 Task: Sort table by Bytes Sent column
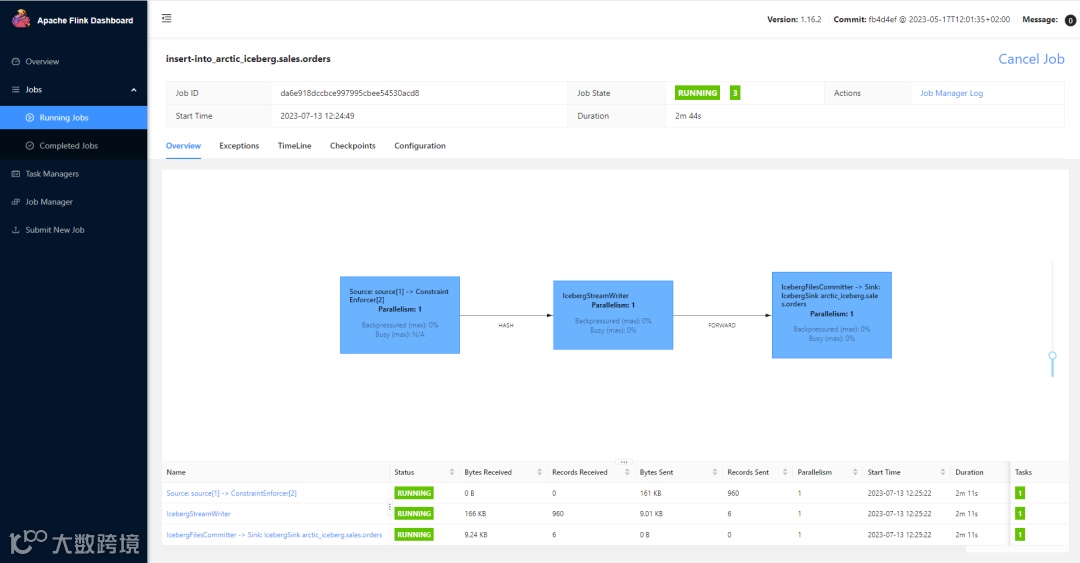coord(715,472)
